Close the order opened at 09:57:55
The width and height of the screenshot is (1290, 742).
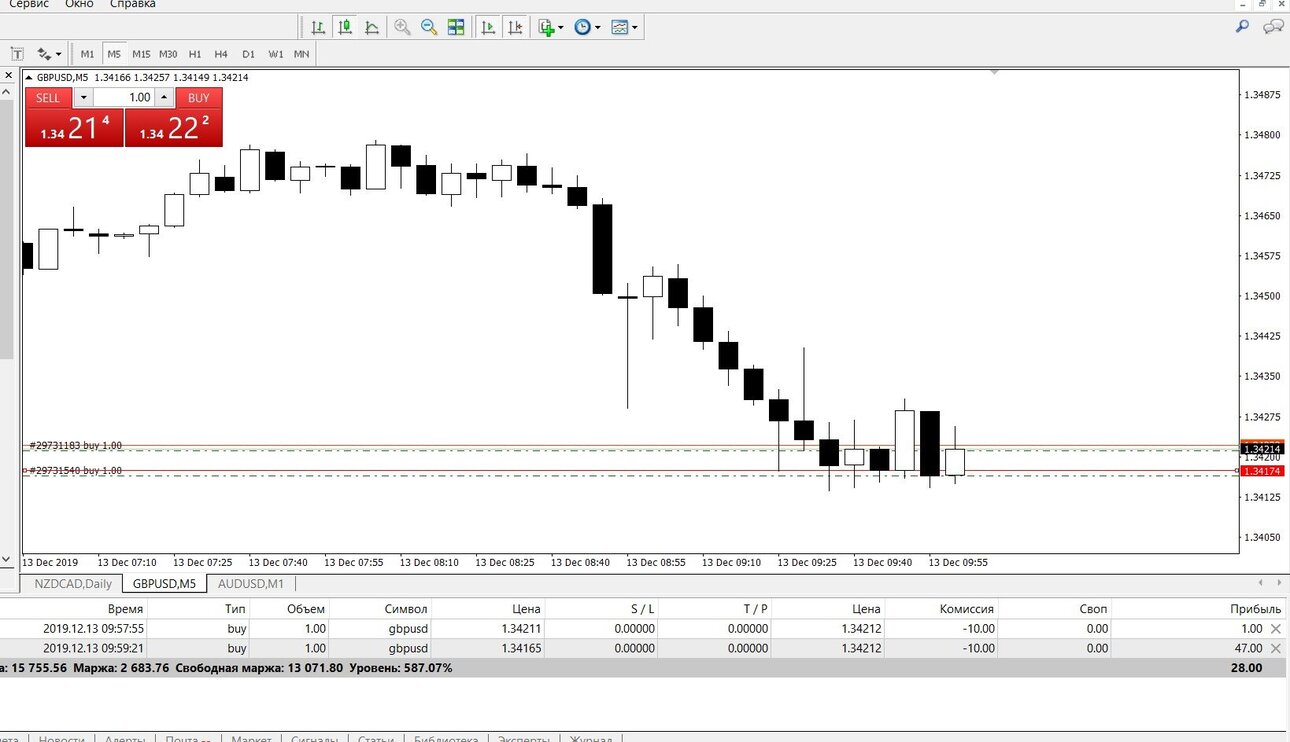pyautogui.click(x=1275, y=629)
